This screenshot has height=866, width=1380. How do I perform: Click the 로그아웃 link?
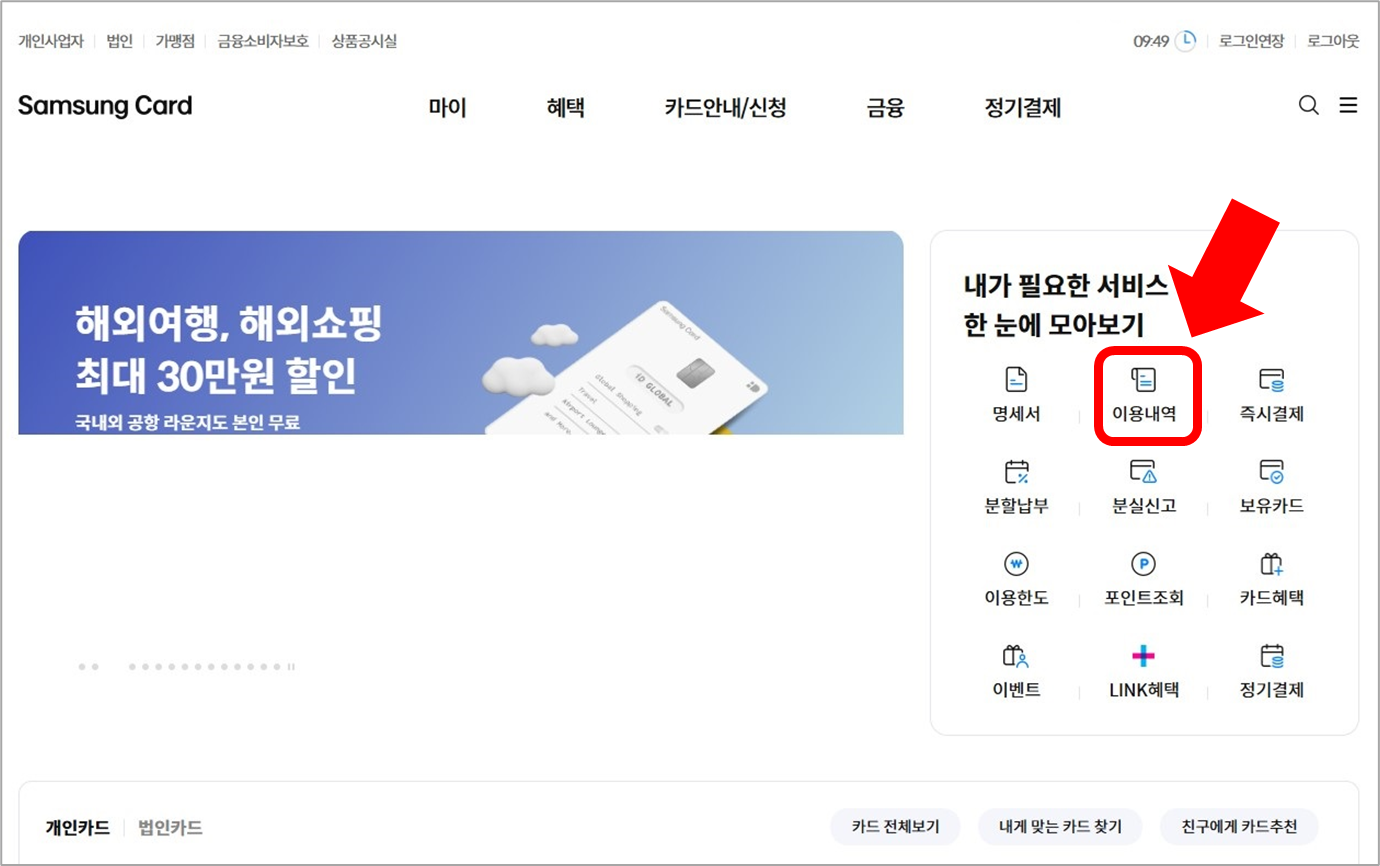coord(1333,41)
